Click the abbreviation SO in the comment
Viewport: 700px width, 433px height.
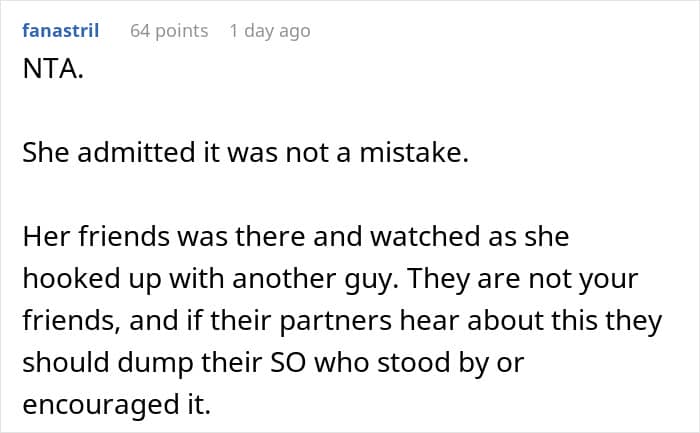pyautogui.click(x=288, y=362)
